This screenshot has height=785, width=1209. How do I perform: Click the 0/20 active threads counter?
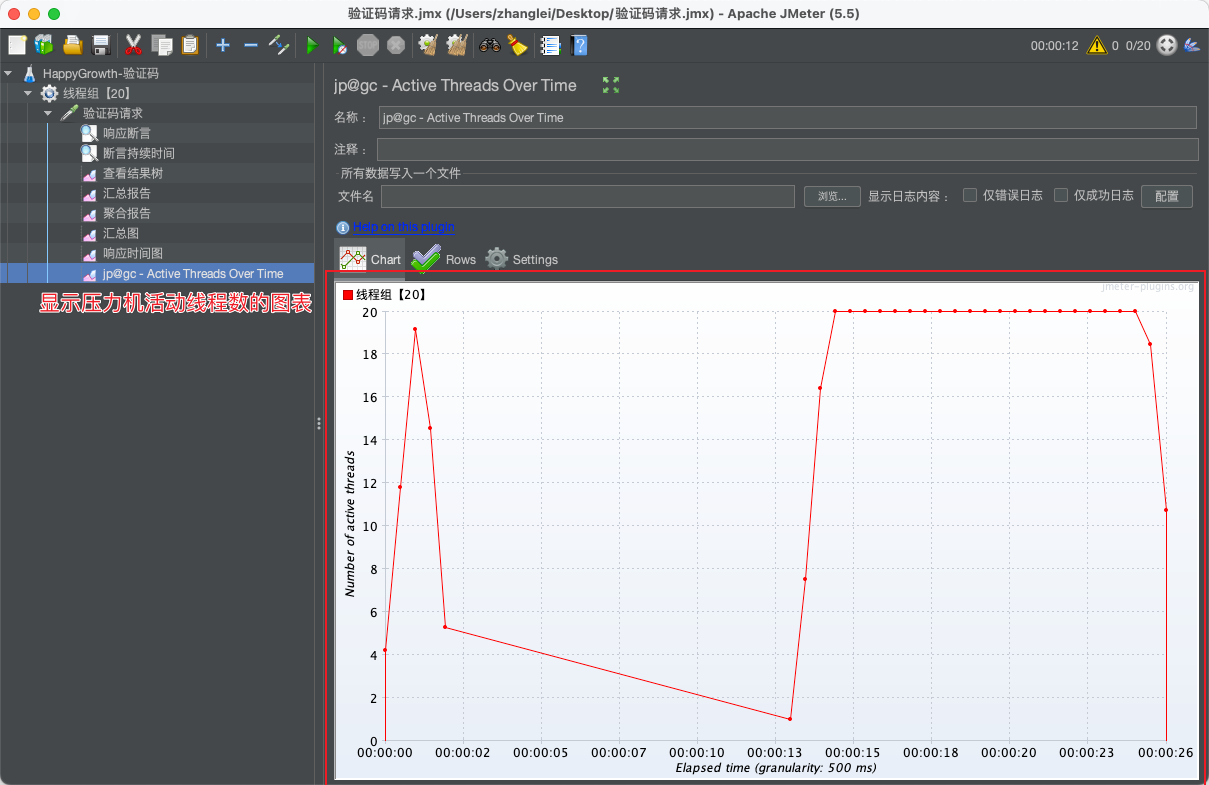pyautogui.click(x=1138, y=45)
